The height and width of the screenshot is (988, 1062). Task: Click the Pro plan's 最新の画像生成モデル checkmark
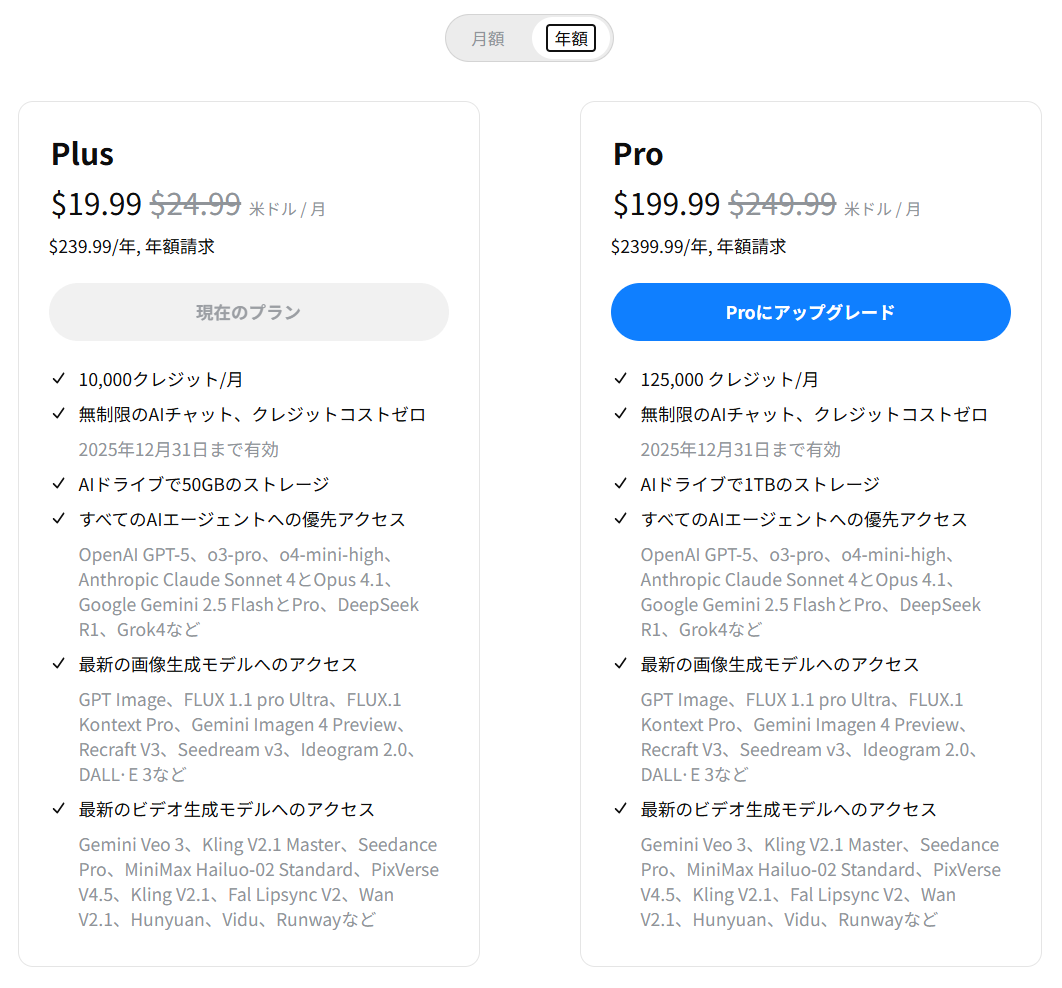pyautogui.click(x=621, y=664)
